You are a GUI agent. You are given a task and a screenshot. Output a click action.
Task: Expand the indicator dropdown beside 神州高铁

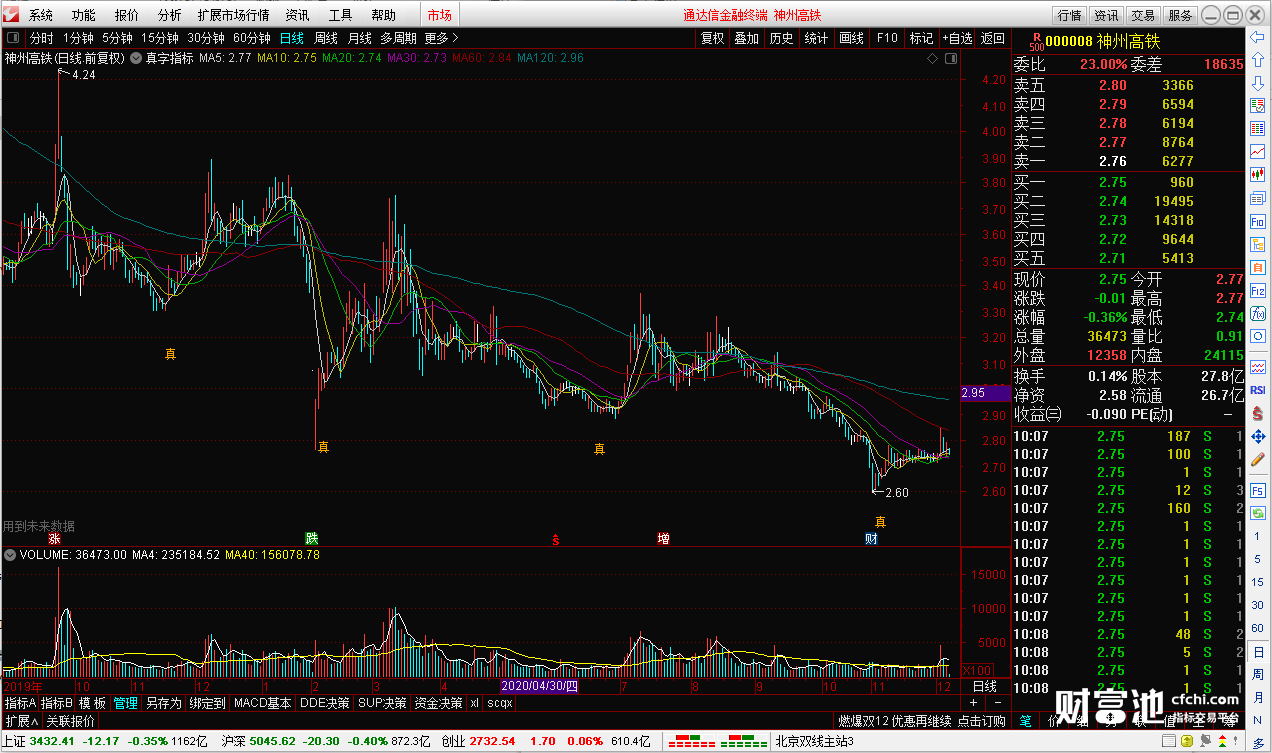click(x=134, y=58)
